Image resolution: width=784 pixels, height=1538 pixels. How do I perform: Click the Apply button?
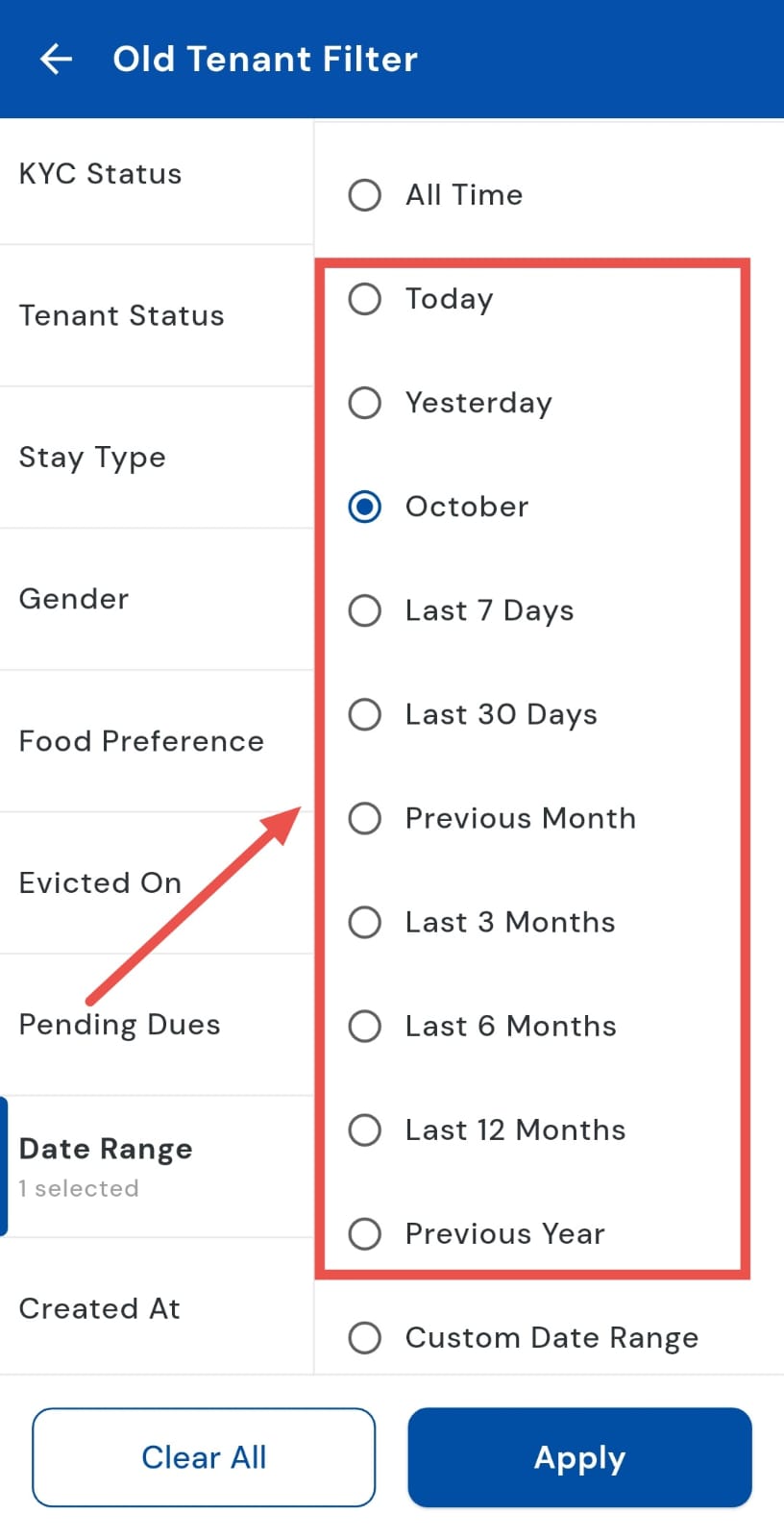579,1457
